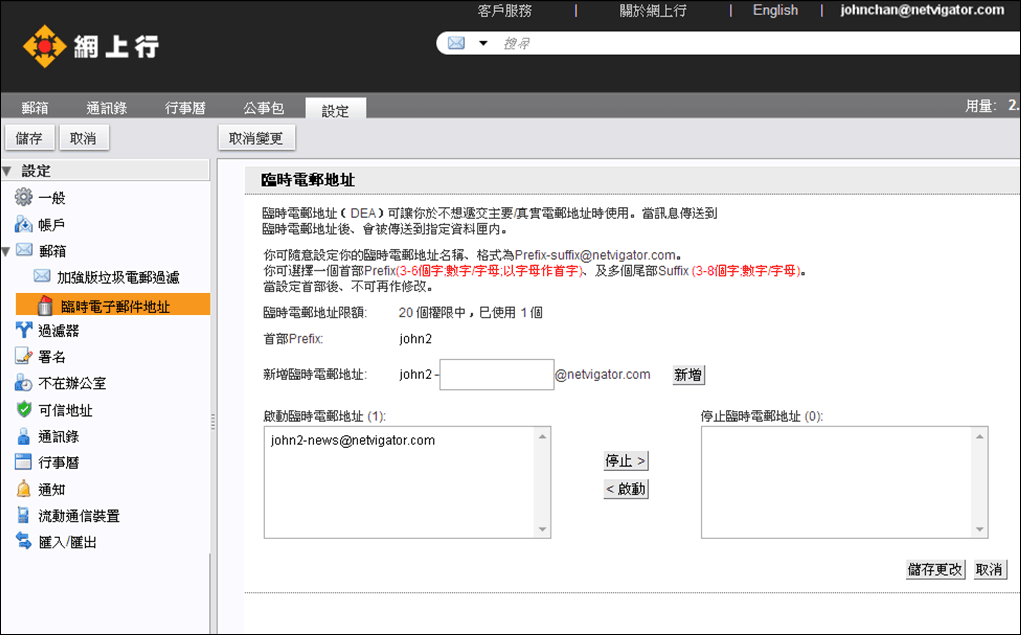Click the 不在辦公室 clock person icon
This screenshot has height=635, width=1021.
coord(23,382)
